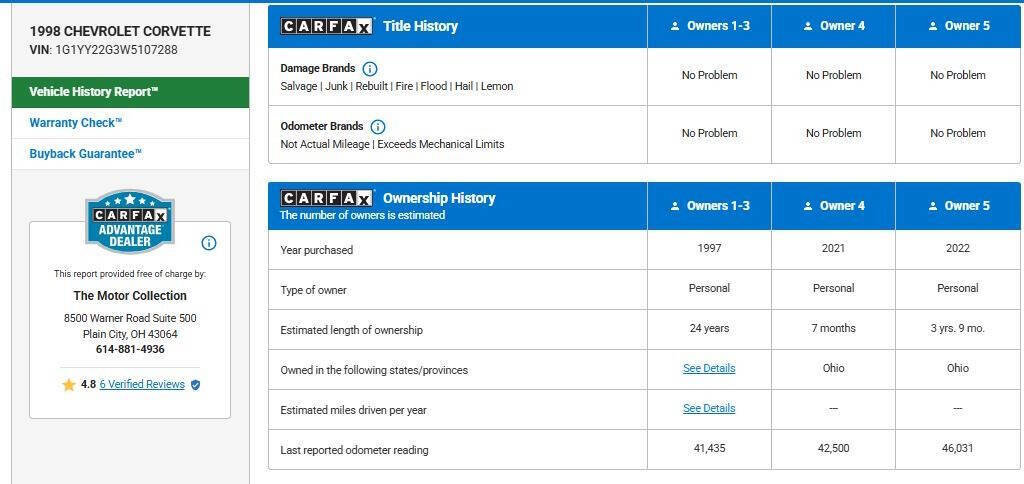Open the 6 Verified Reviews link
The image size is (1024, 484).
[142, 384]
